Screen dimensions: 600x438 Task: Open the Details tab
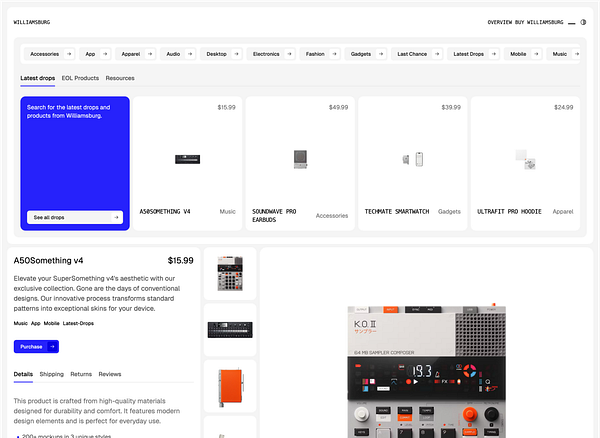pyautogui.click(x=23, y=374)
